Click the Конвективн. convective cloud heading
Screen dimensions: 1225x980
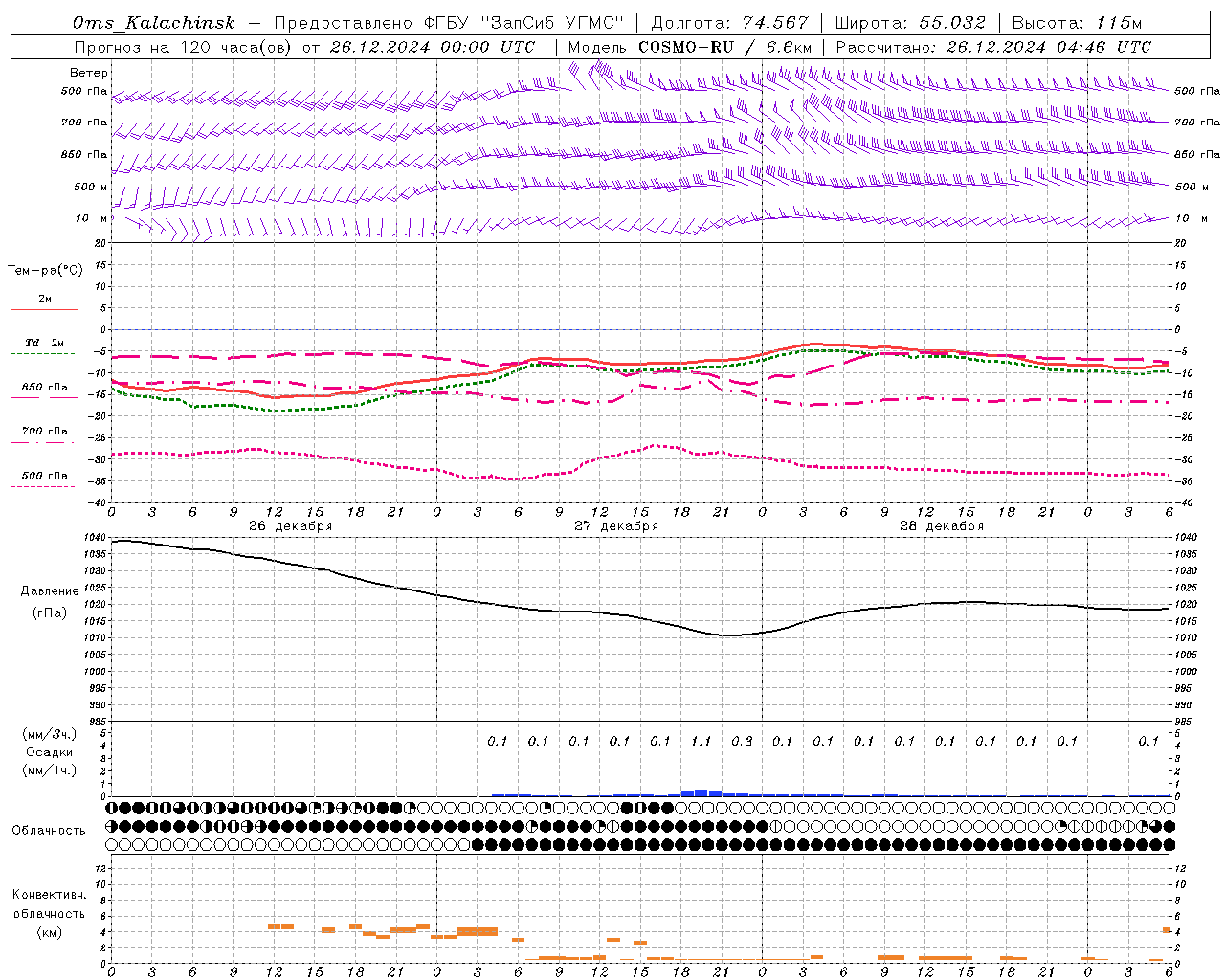49,895
